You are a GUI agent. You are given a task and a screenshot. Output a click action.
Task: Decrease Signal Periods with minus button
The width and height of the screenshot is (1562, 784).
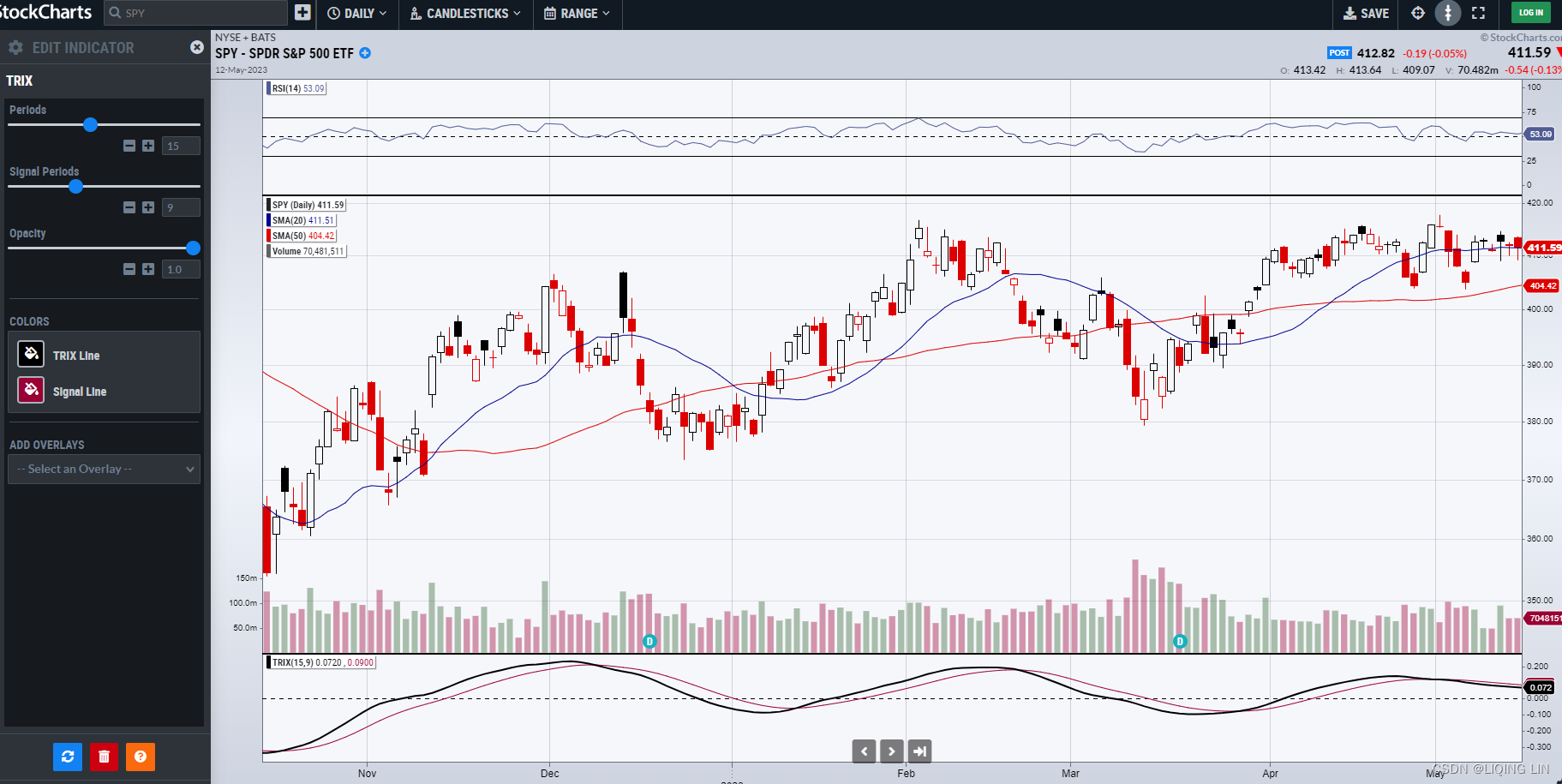pyautogui.click(x=129, y=207)
